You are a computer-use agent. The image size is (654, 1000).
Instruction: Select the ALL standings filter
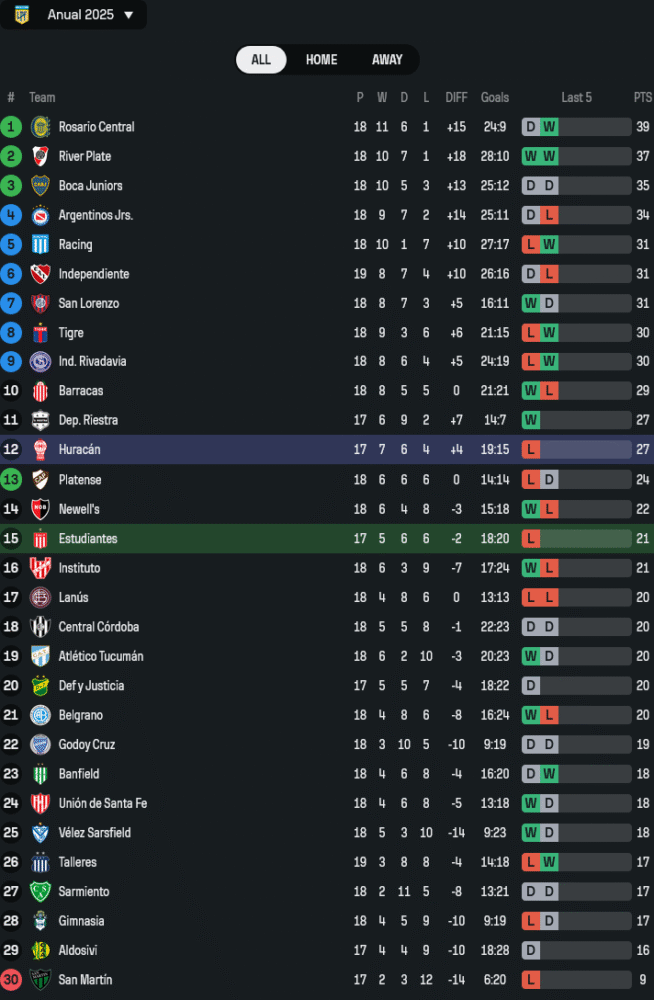[x=261, y=60]
